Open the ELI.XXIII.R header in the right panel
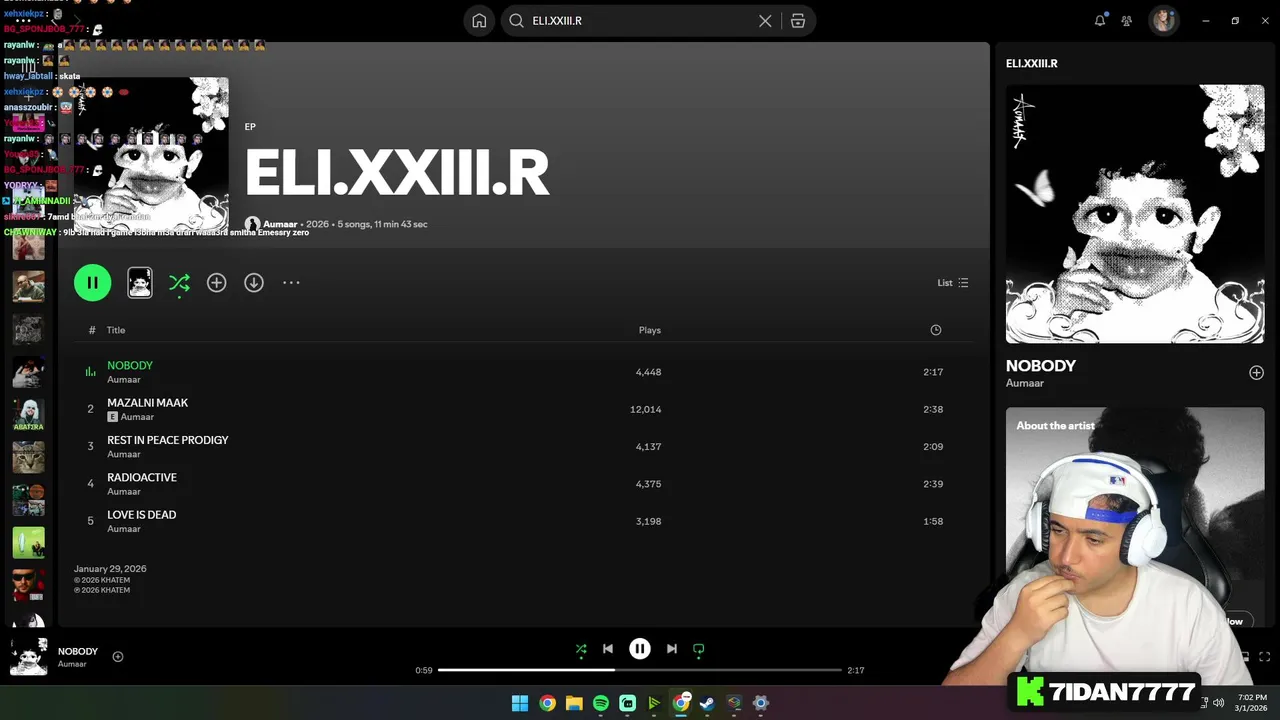The width and height of the screenshot is (1280, 720). coord(1032,63)
